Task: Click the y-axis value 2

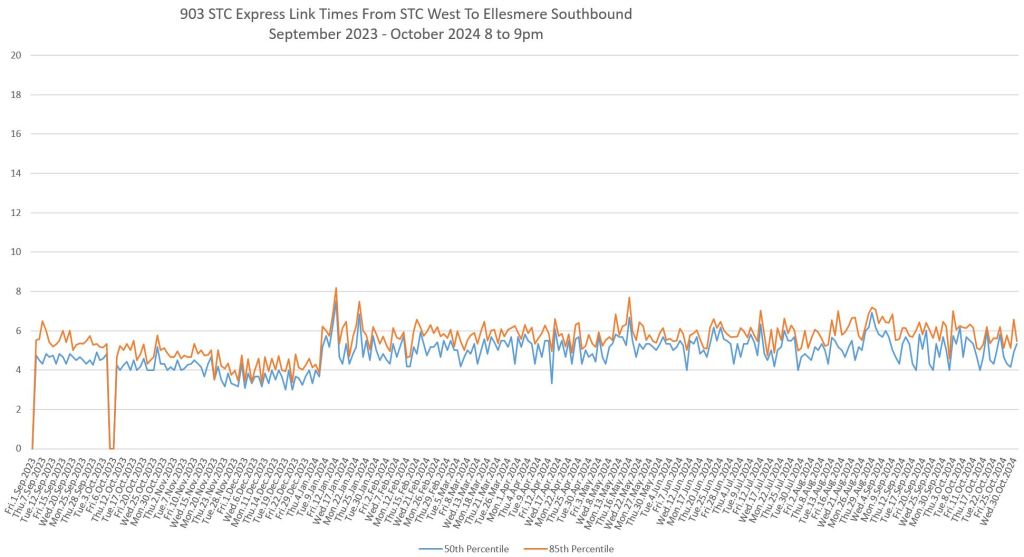Action: coord(17,410)
